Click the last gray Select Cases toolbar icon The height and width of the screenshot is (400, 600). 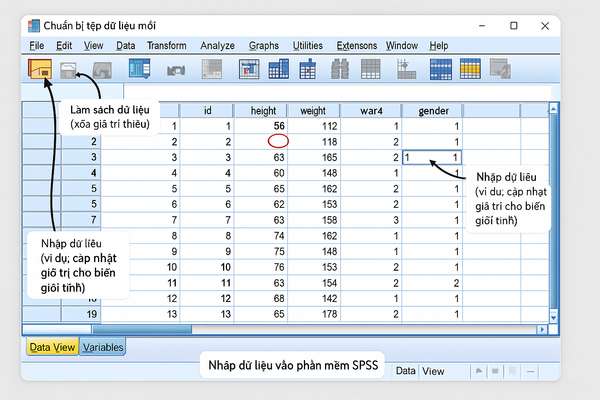pos(501,69)
